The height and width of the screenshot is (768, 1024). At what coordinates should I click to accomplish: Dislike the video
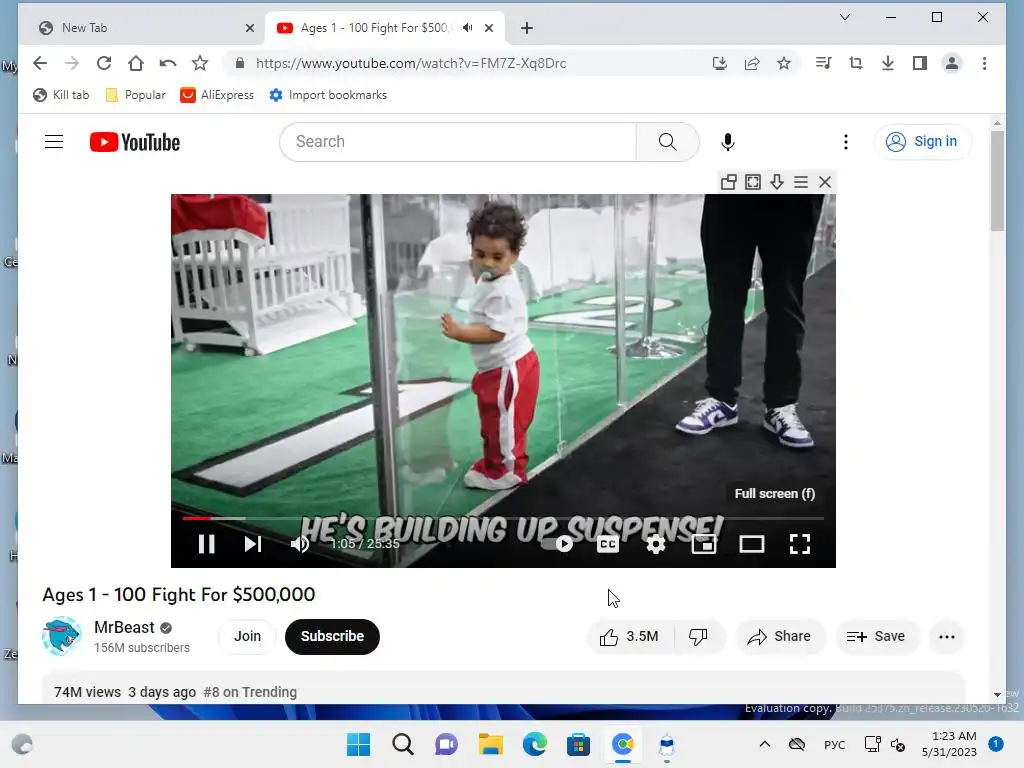pos(698,637)
